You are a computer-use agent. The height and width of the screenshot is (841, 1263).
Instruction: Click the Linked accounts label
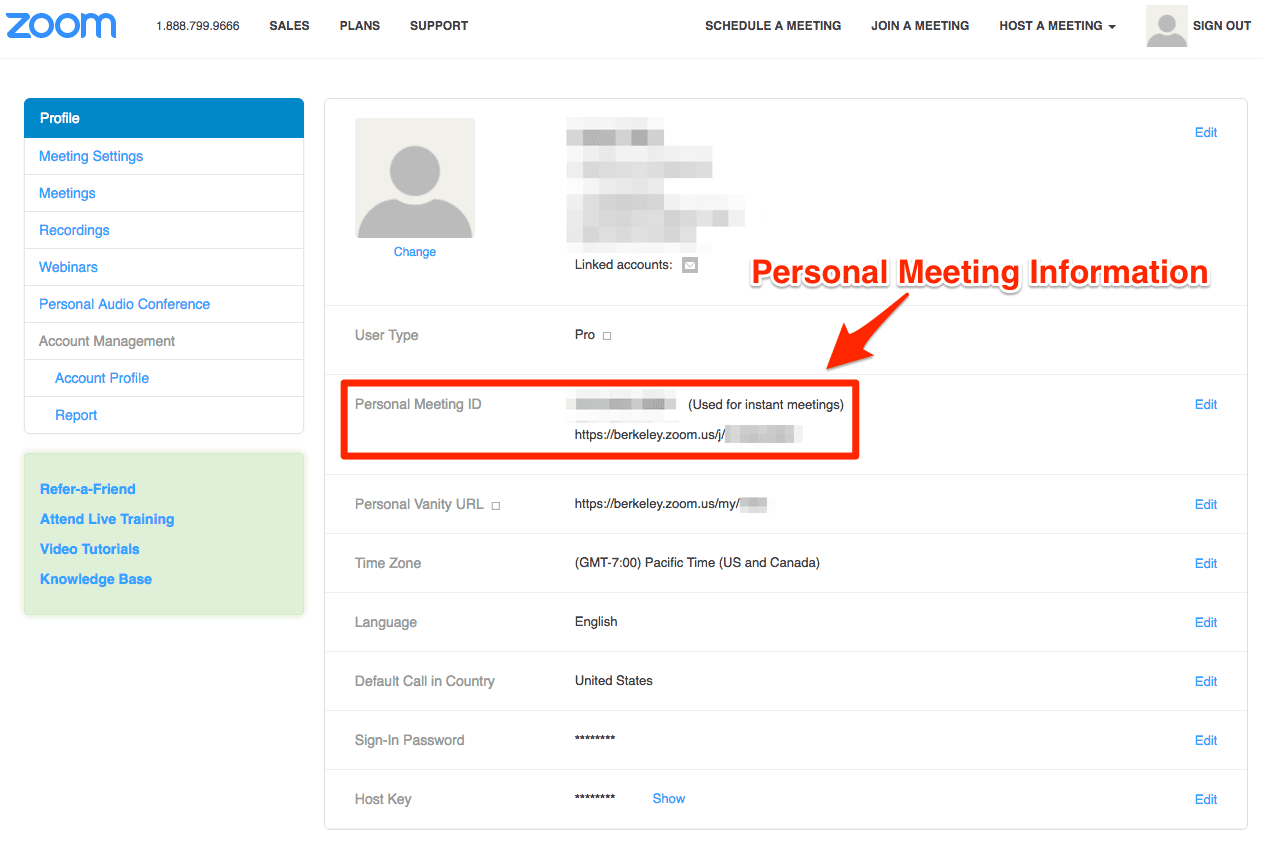pyautogui.click(x=624, y=265)
